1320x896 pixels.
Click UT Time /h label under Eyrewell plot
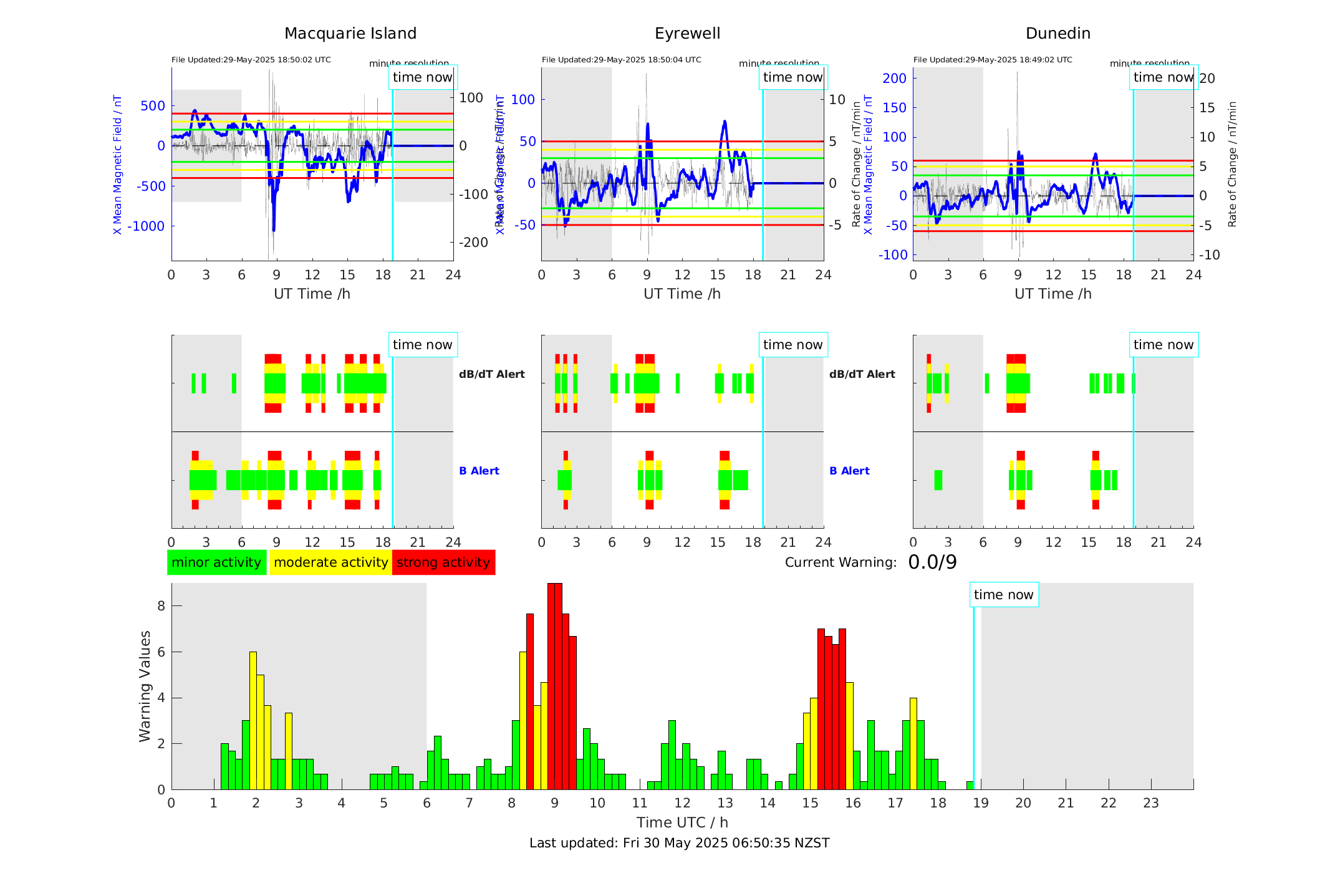682,294
